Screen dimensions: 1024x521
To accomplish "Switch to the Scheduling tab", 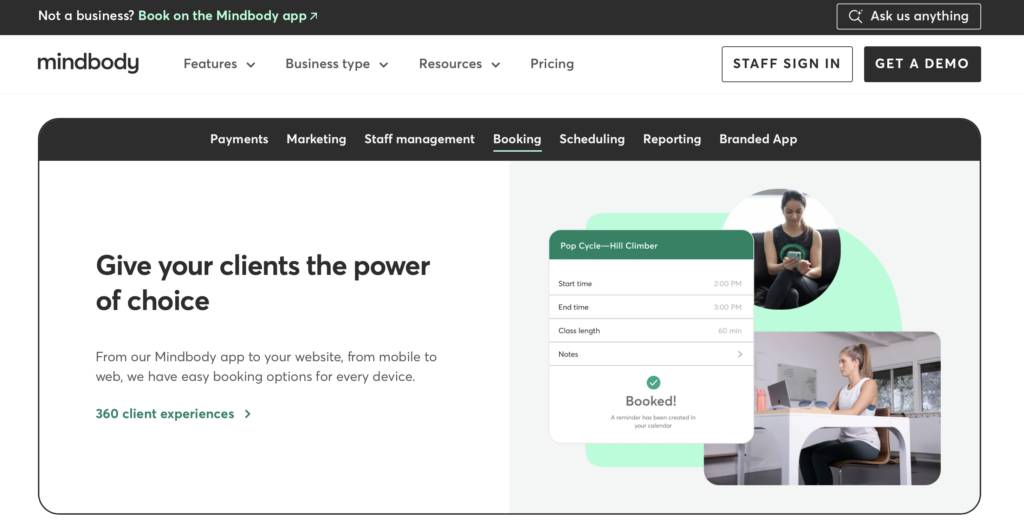I will [x=592, y=139].
